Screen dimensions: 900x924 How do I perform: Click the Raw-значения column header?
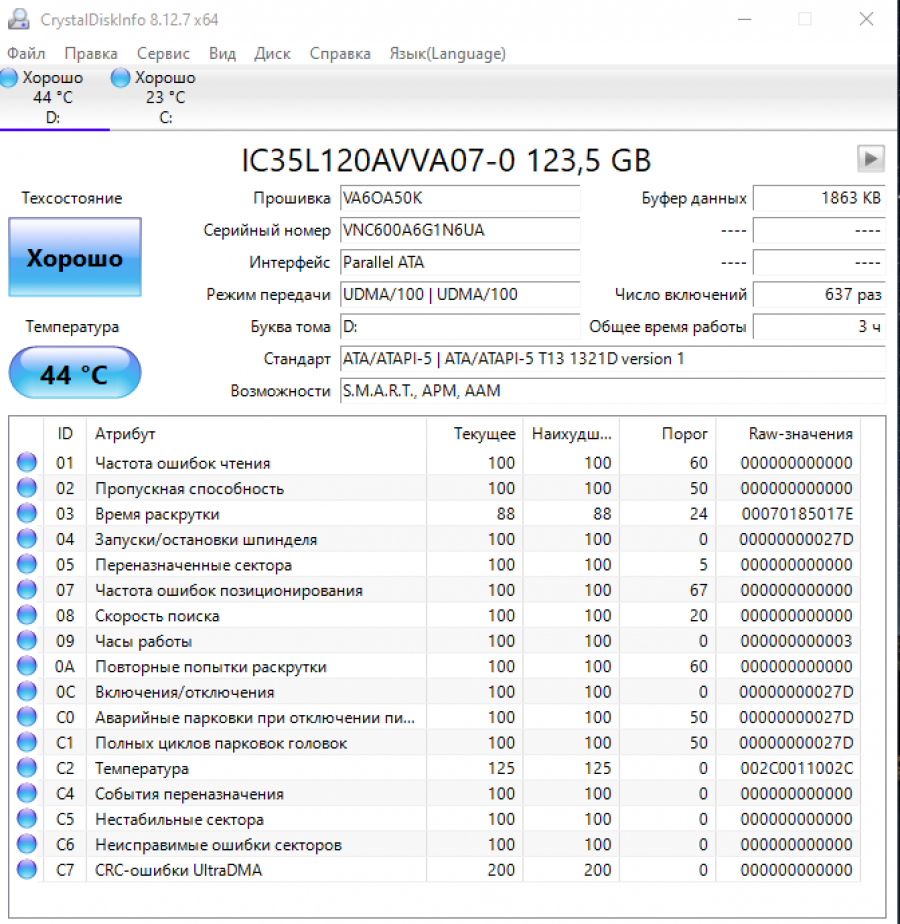(x=800, y=433)
